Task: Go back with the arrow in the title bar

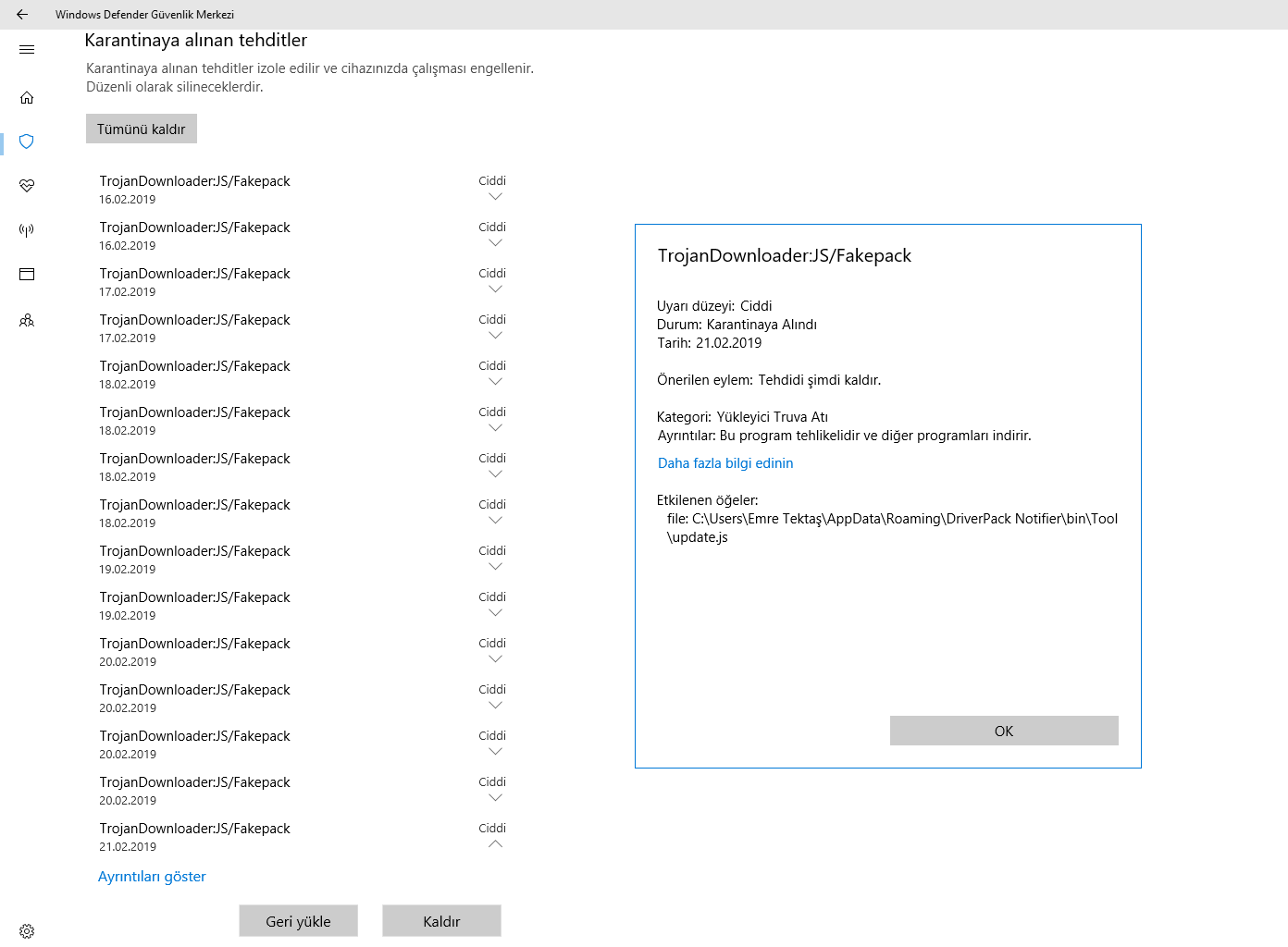Action: [x=22, y=15]
